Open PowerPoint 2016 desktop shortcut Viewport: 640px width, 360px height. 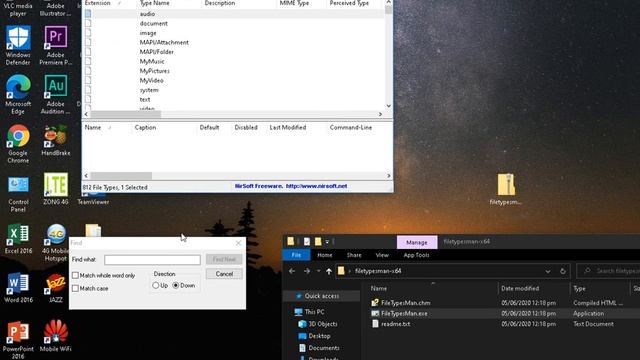click(18, 340)
